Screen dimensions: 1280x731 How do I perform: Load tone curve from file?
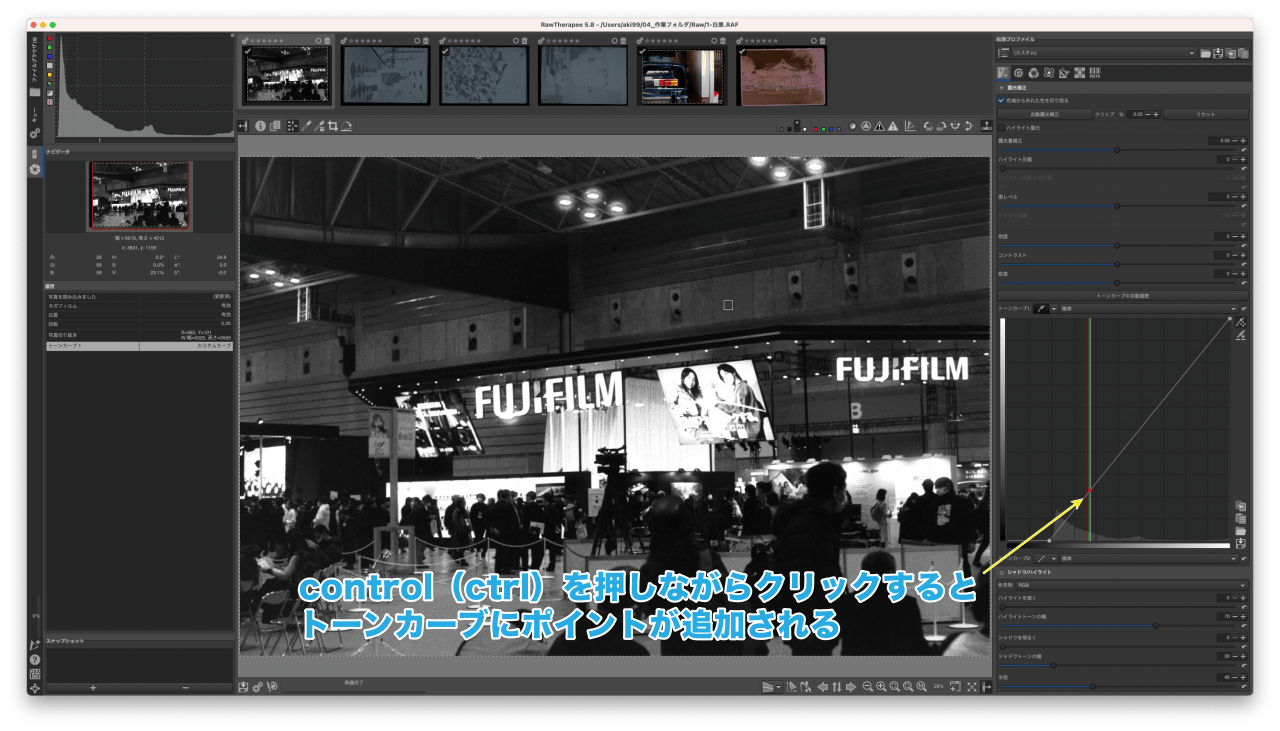click(1241, 531)
